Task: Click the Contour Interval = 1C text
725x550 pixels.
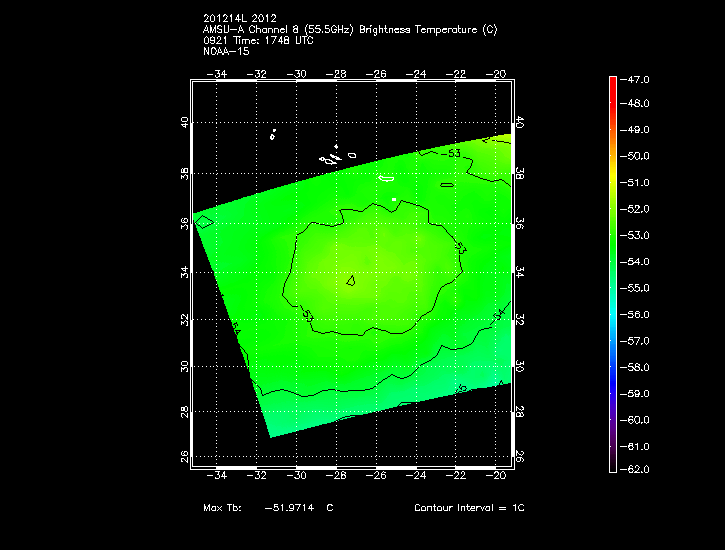Action: [469, 508]
